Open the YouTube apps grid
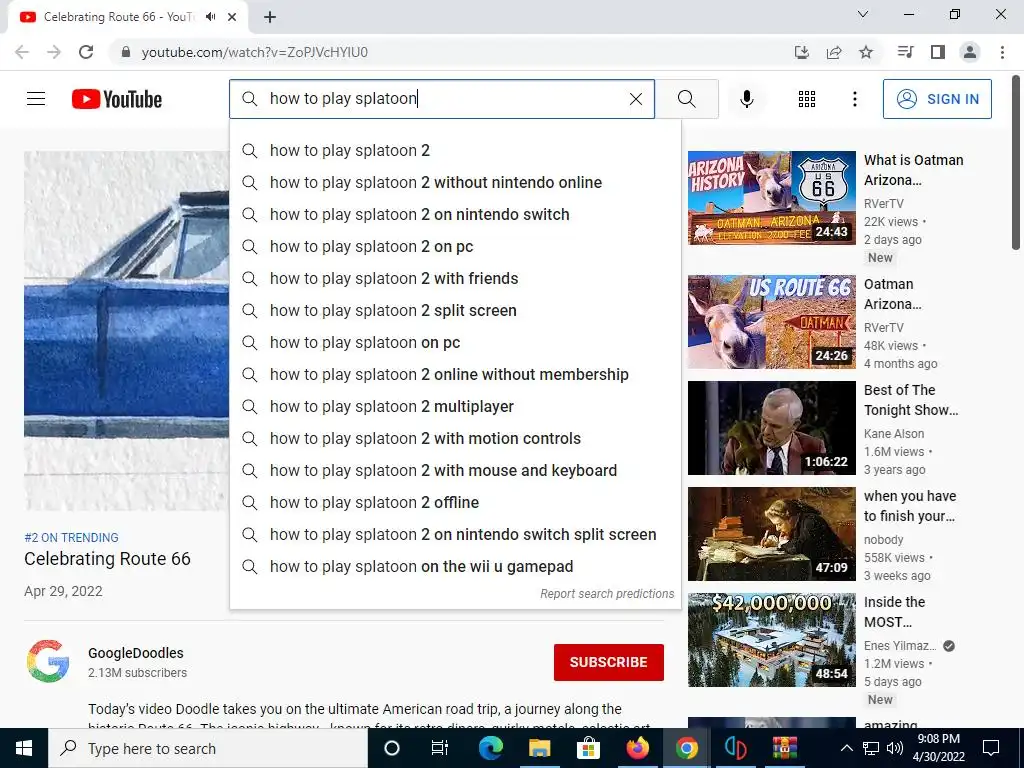The width and height of the screenshot is (1024, 768). (x=807, y=99)
